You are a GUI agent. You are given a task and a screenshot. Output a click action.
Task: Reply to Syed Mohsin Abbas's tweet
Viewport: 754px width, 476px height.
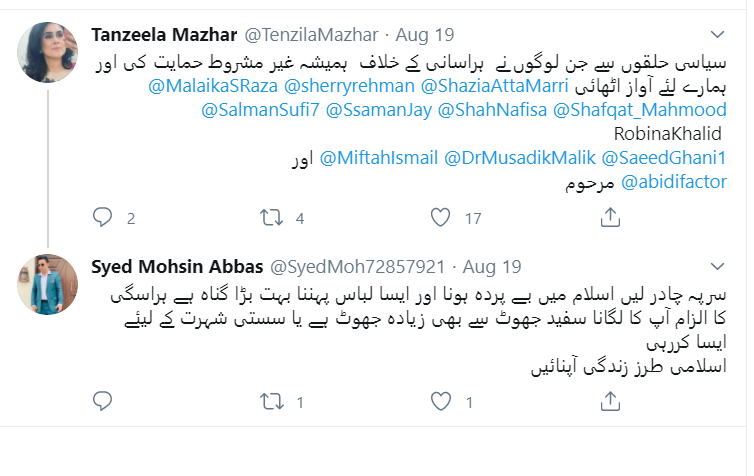102,401
